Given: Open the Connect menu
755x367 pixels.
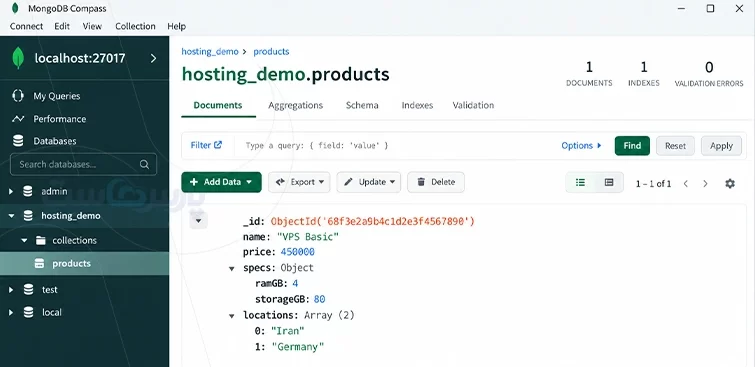Looking at the screenshot, I should coord(26,26).
